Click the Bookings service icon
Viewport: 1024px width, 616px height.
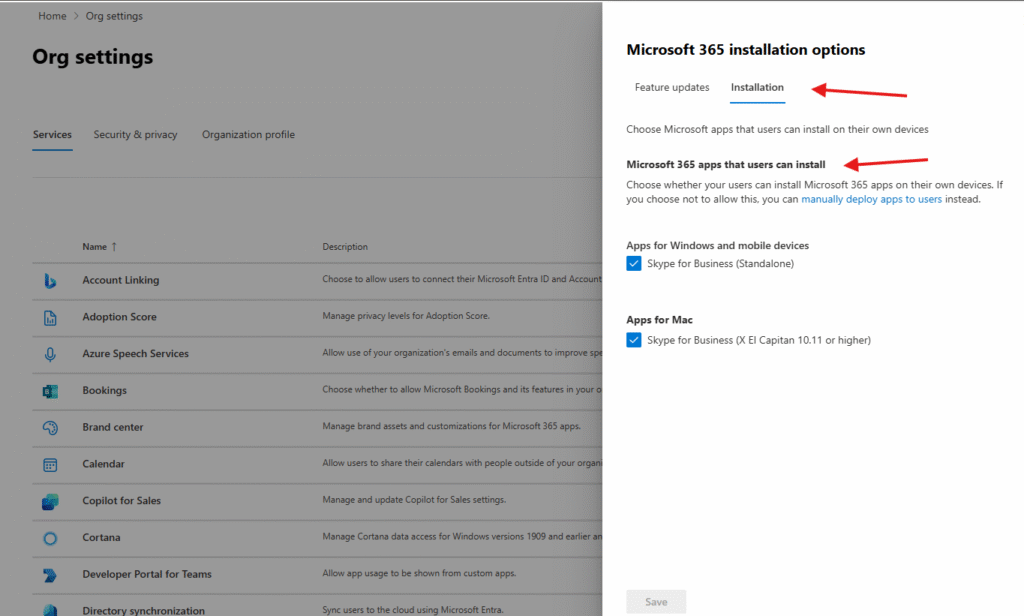50,391
